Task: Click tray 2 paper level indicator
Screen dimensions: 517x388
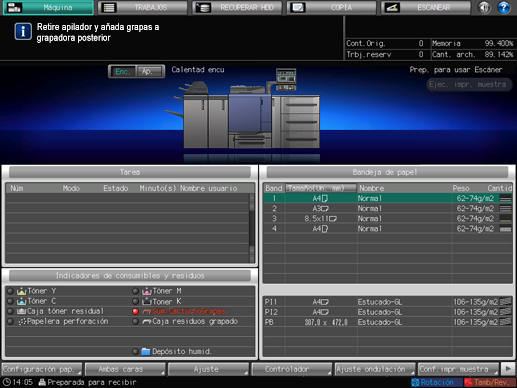Action: (505, 209)
